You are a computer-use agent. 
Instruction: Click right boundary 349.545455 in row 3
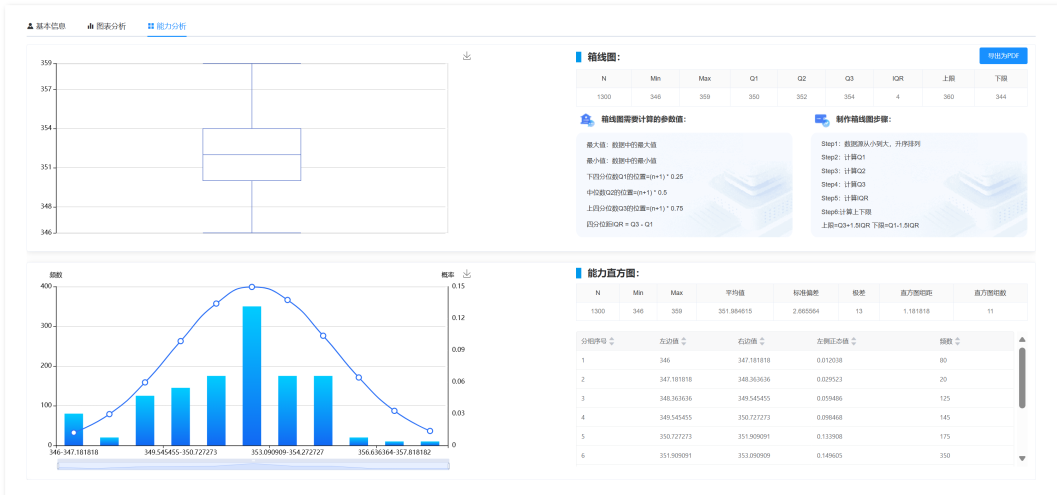[x=753, y=399]
